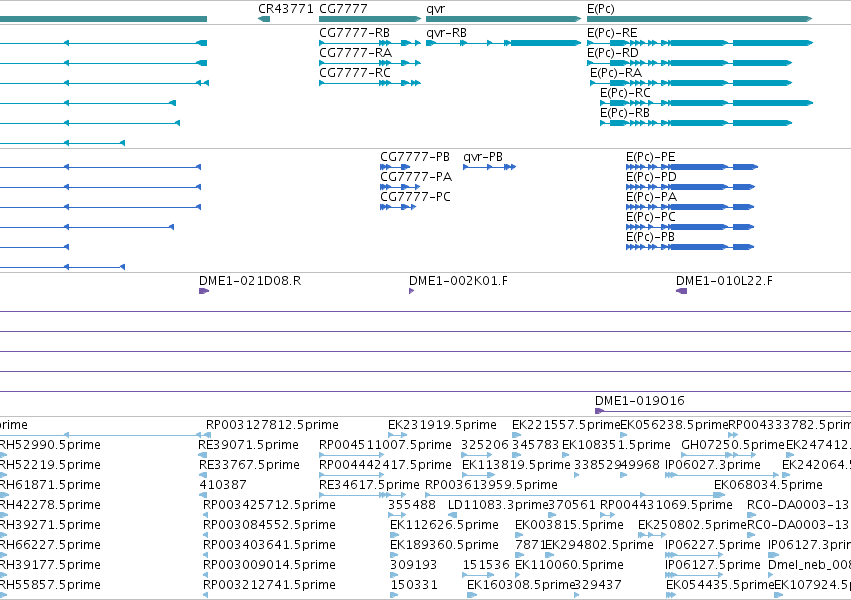Select EST RE39071.5prime

coord(249,445)
